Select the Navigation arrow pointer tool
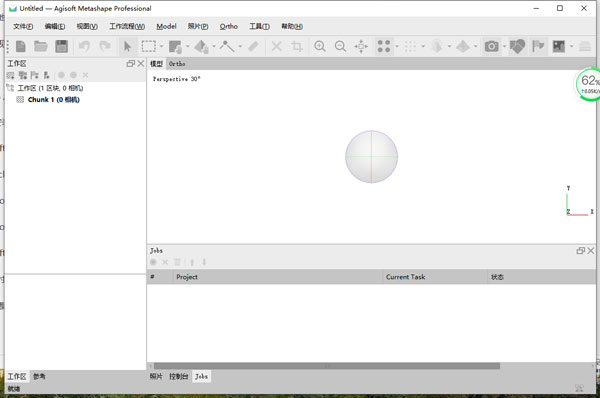The image size is (600, 398). pos(127,46)
